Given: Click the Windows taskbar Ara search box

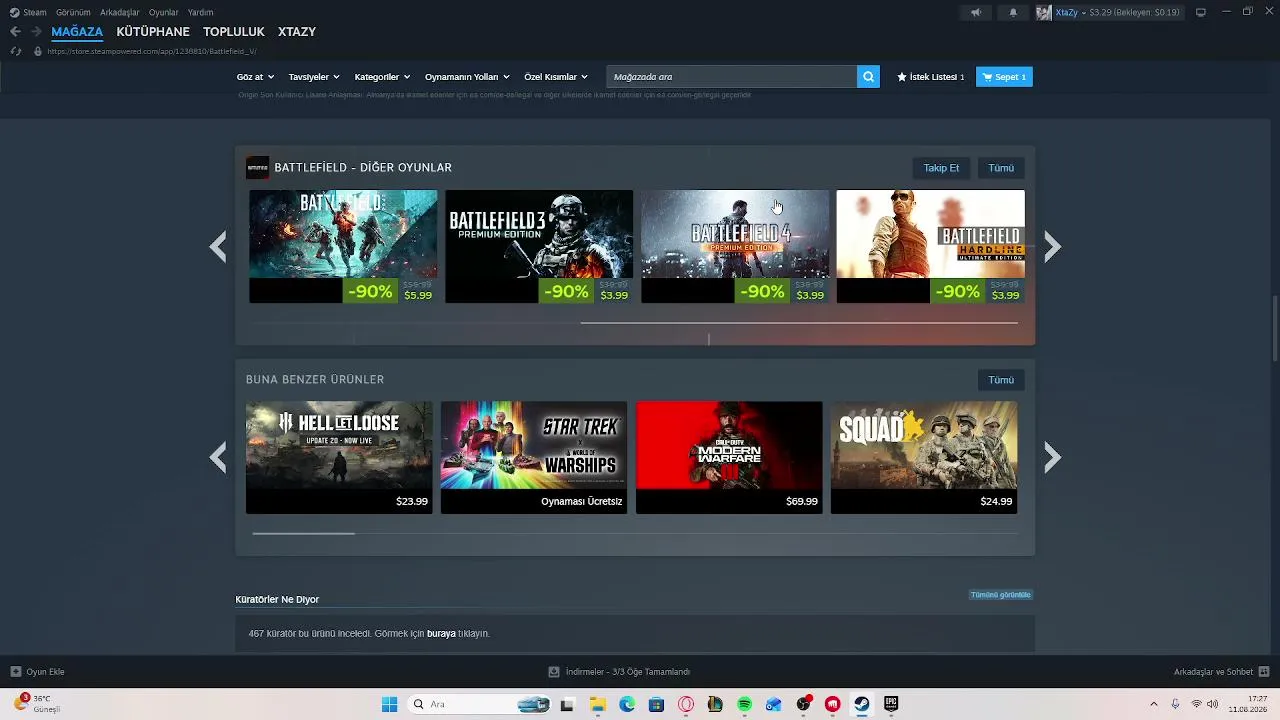Looking at the screenshot, I should click(x=481, y=704).
